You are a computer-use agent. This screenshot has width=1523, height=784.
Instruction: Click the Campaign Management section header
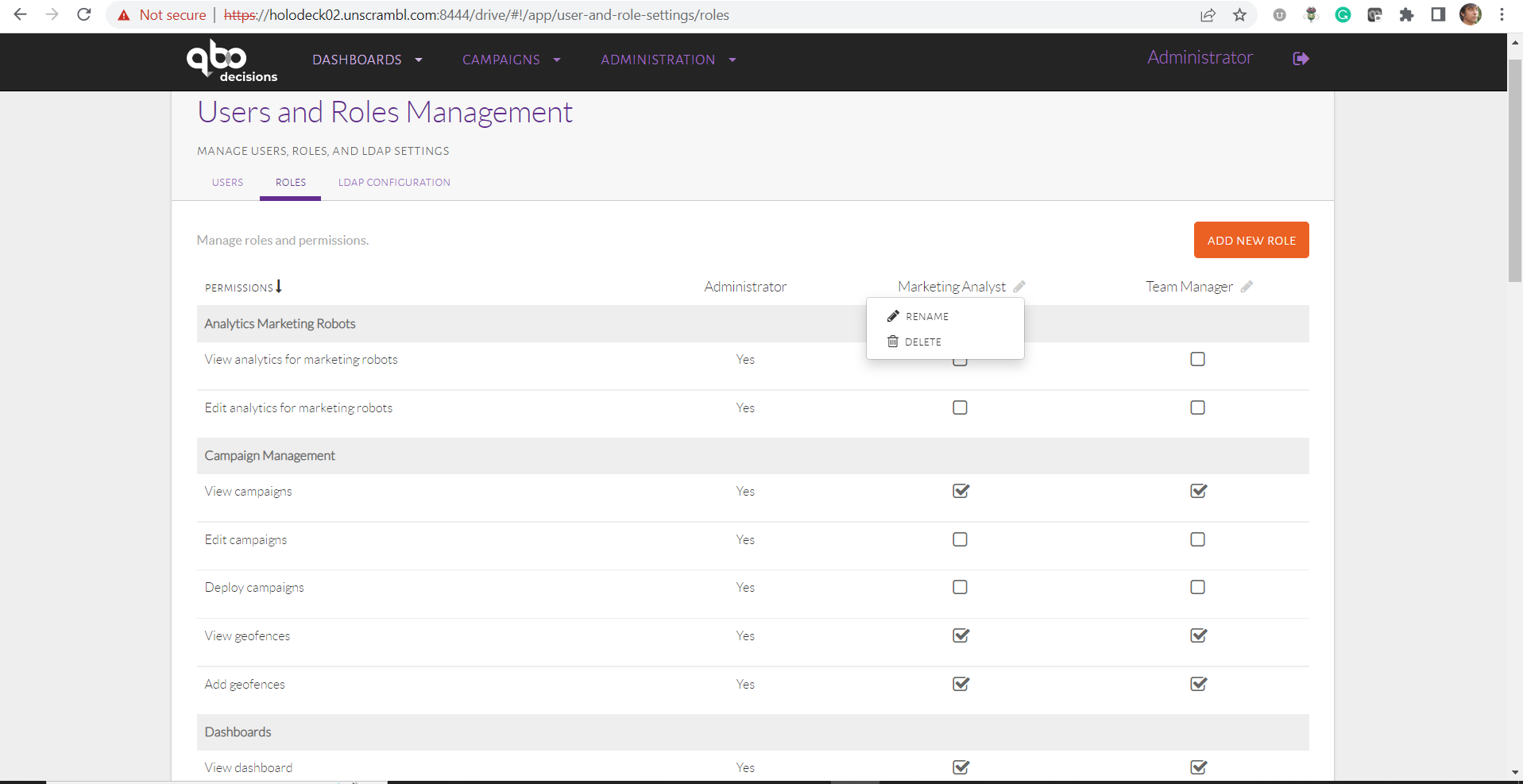point(753,456)
